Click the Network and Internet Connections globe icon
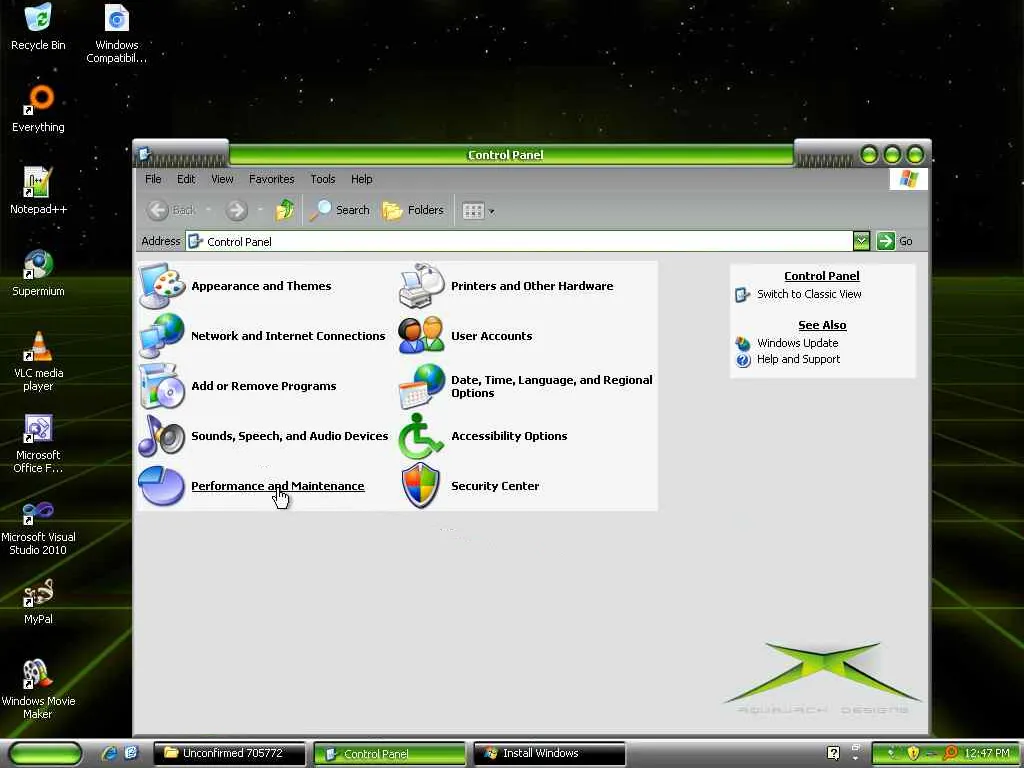Viewport: 1024px width, 768px height. (162, 336)
